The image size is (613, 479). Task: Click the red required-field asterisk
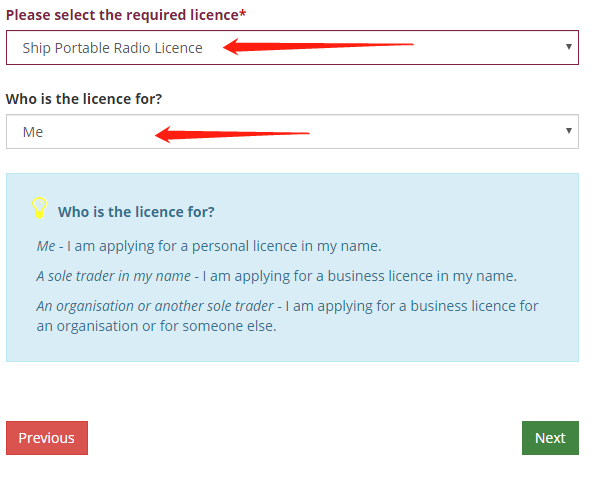[x=243, y=14]
